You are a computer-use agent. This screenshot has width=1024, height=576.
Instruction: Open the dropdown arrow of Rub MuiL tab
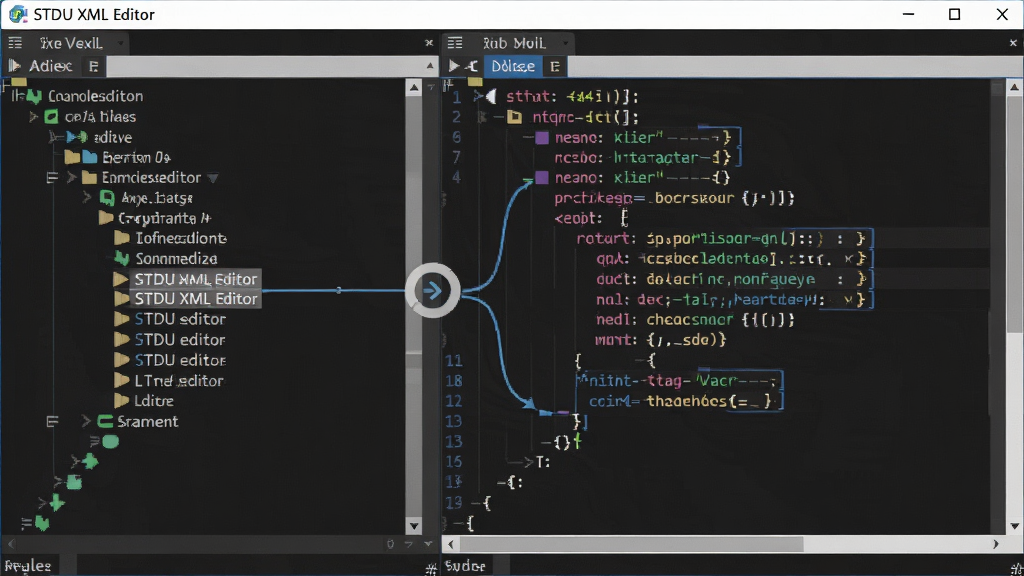[564, 44]
